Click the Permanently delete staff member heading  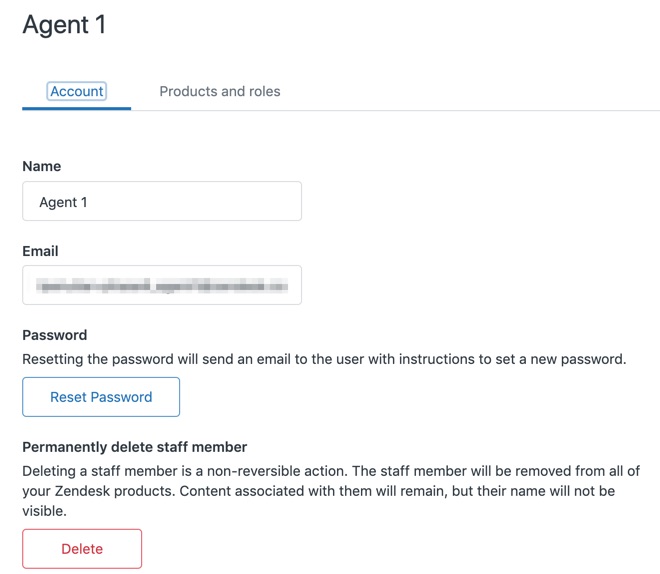pyautogui.click(x=134, y=447)
